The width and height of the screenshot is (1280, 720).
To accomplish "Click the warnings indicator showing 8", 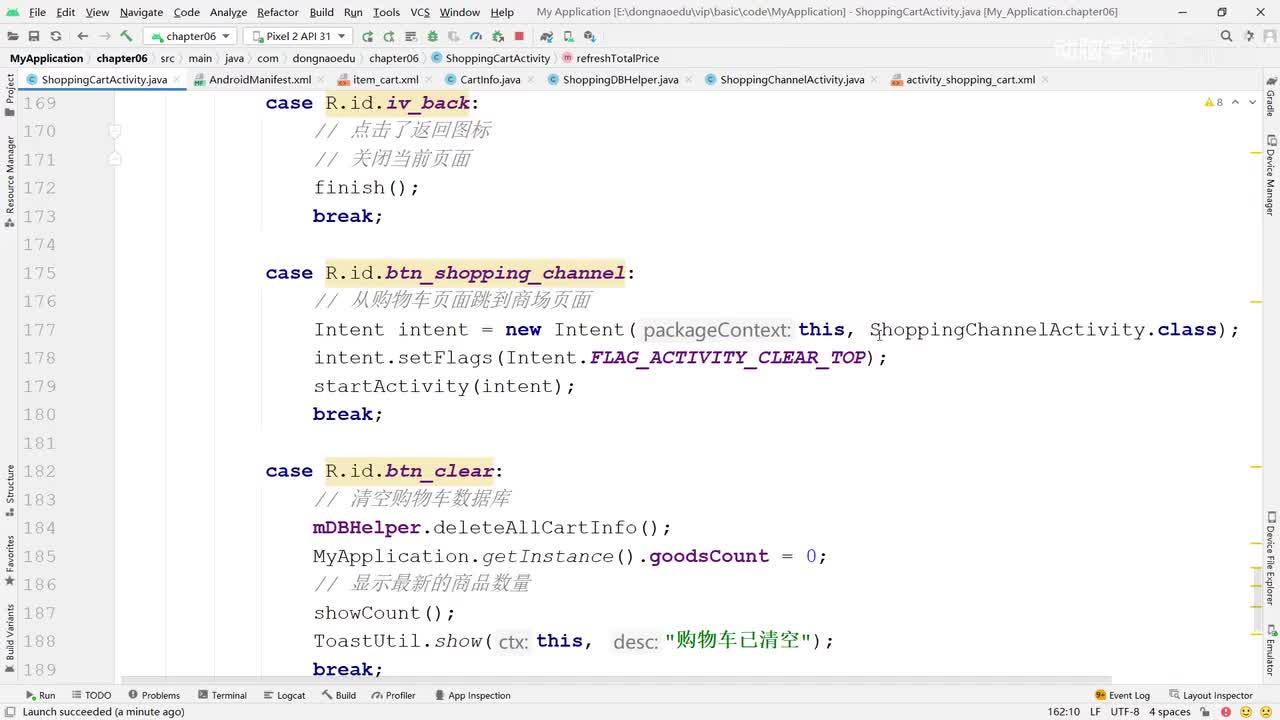I will coord(1214,102).
